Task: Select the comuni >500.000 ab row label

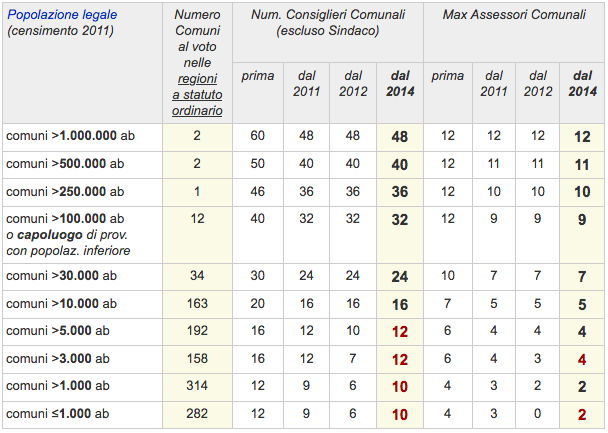Action: click(65, 164)
